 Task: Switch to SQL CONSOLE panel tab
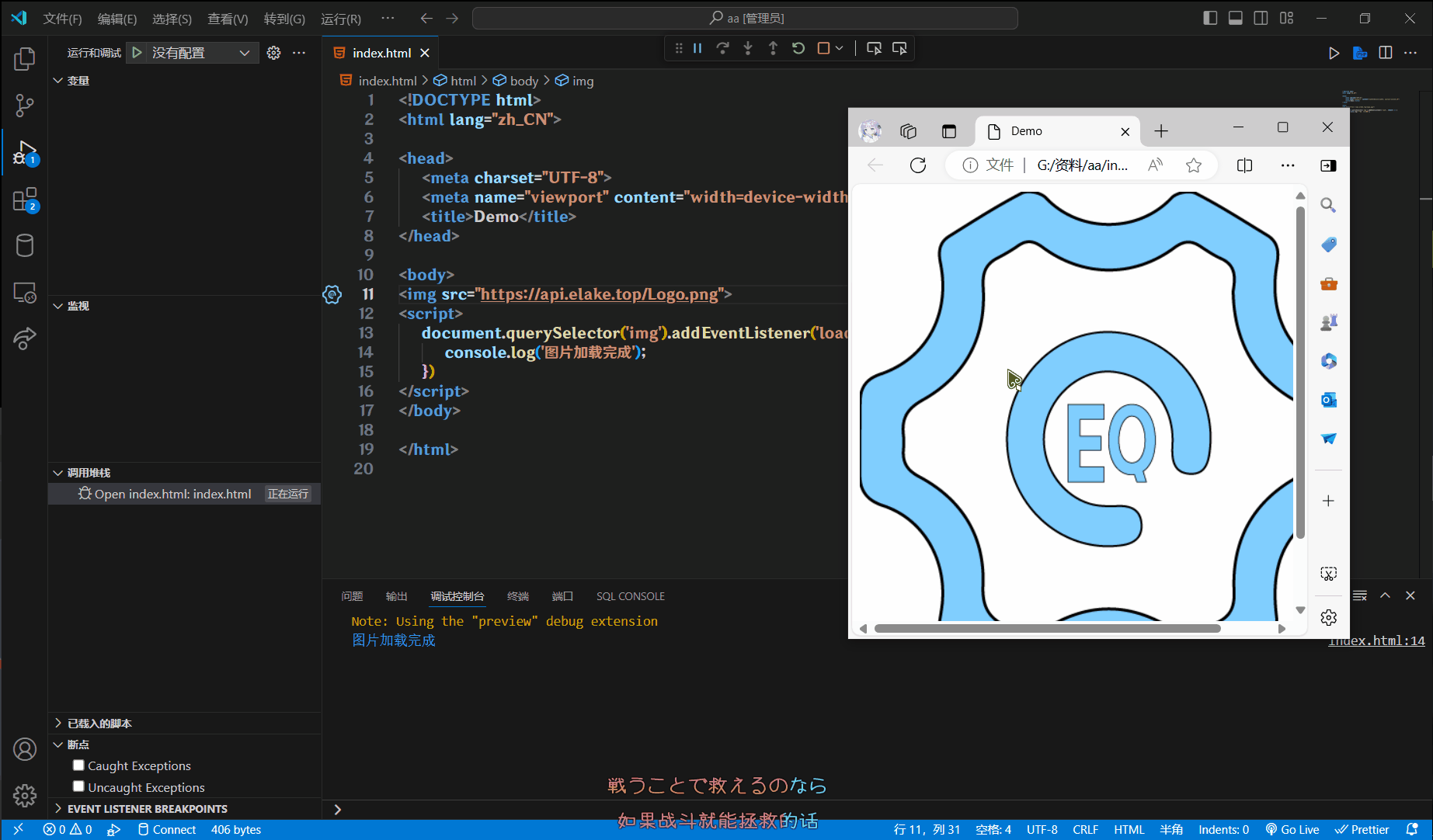631,596
